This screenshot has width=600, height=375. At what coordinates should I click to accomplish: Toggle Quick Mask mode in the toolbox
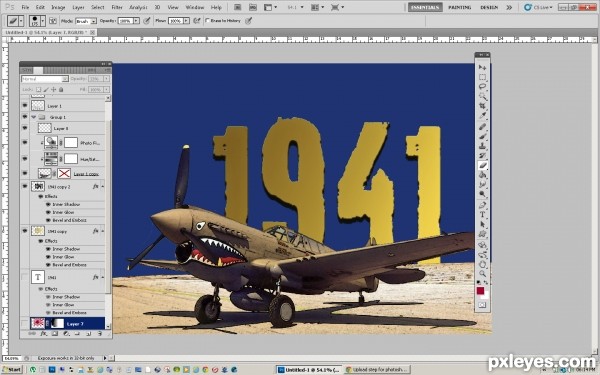[482, 305]
